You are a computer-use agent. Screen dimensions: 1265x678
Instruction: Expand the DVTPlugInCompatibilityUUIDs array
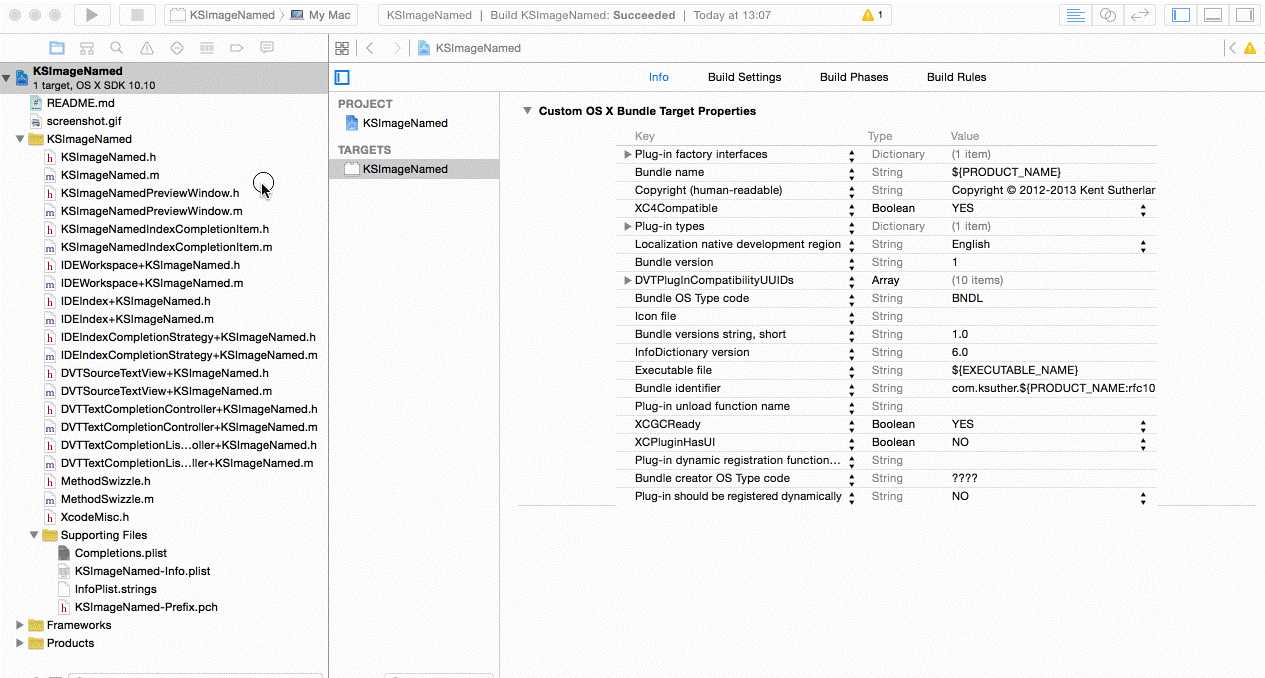click(627, 280)
